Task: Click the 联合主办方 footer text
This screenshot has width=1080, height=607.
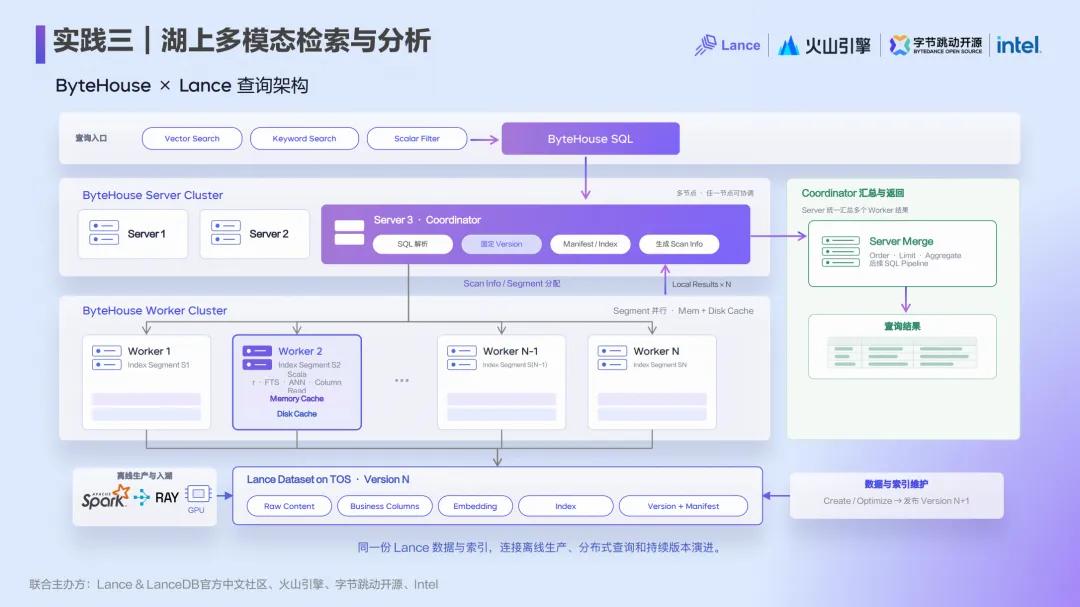Action: point(233,584)
